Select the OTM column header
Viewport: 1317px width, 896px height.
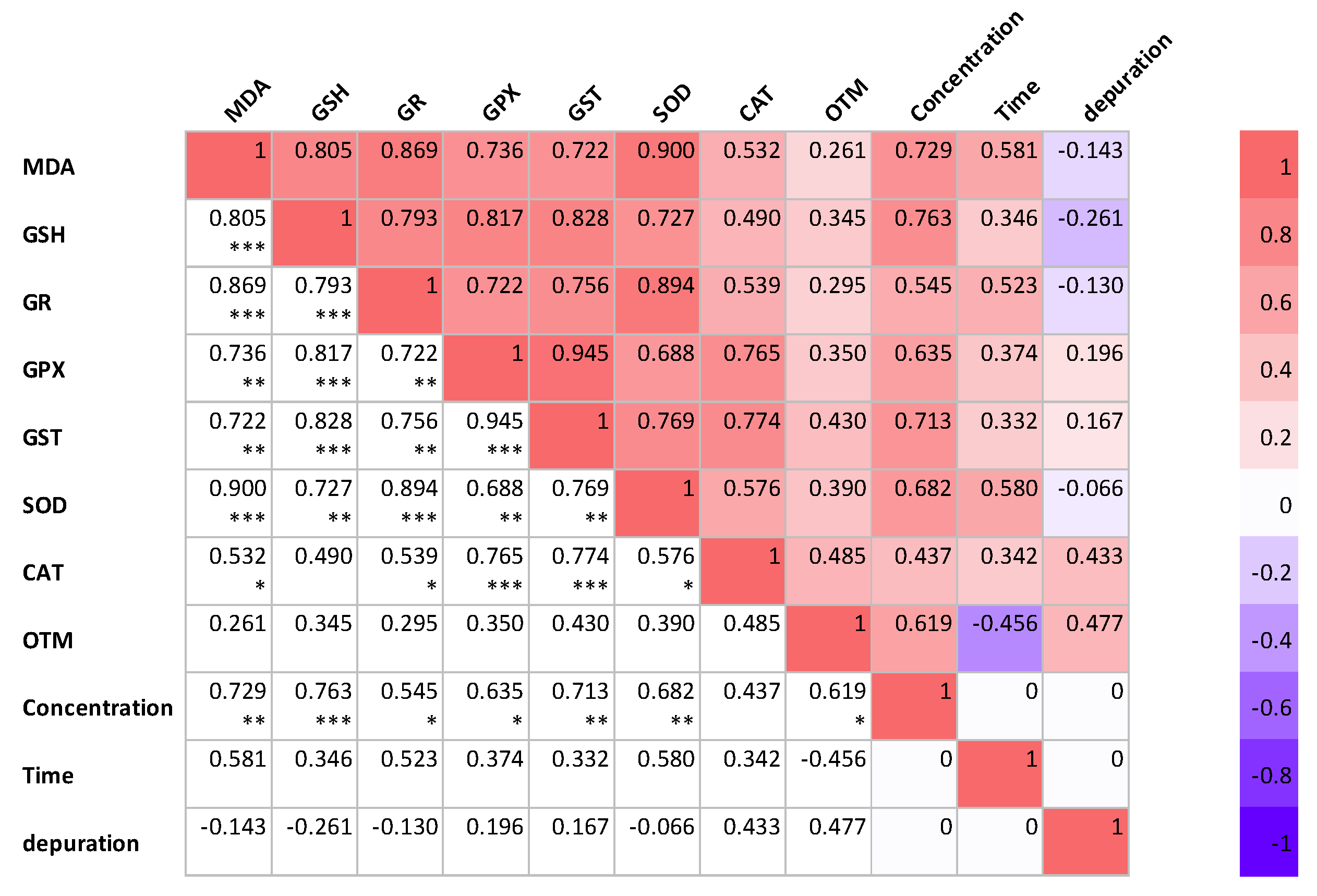pos(845,100)
